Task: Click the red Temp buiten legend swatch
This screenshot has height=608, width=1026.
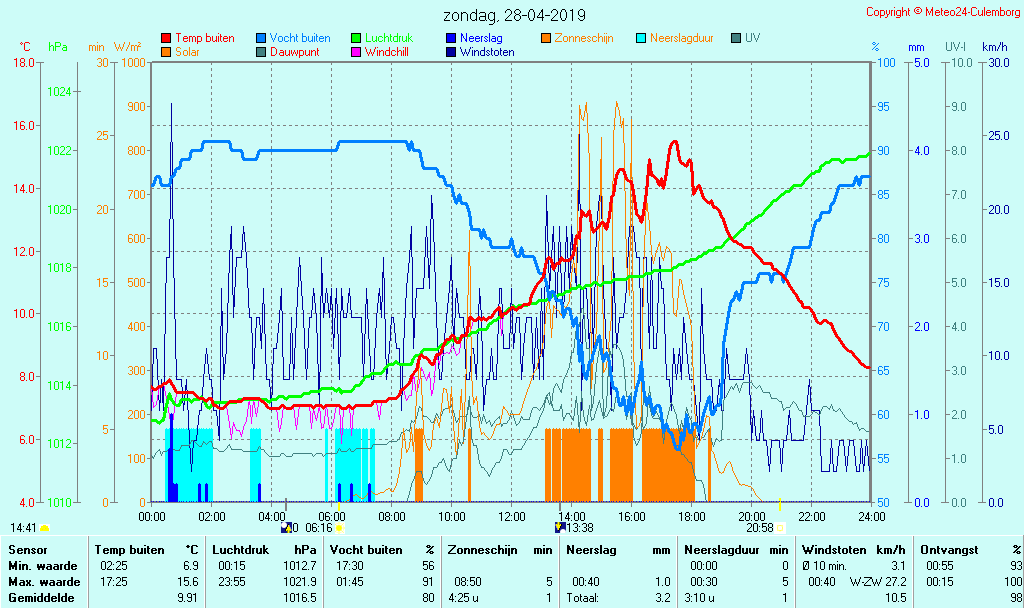Action: pos(166,38)
